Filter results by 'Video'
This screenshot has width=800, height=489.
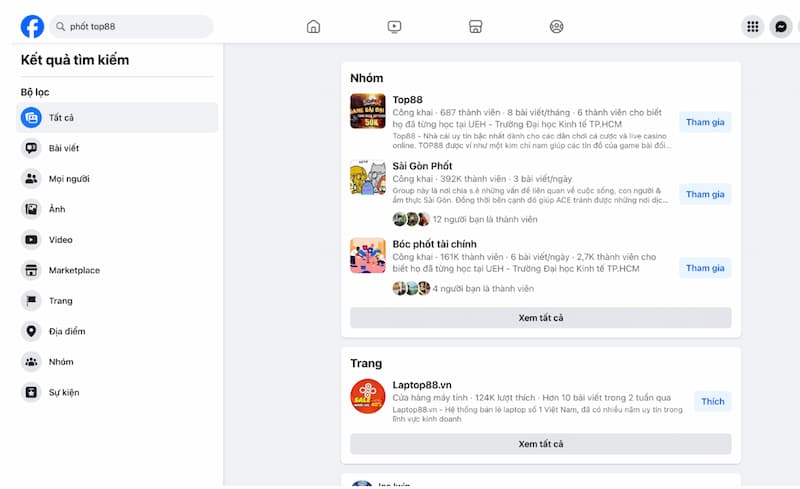point(61,240)
